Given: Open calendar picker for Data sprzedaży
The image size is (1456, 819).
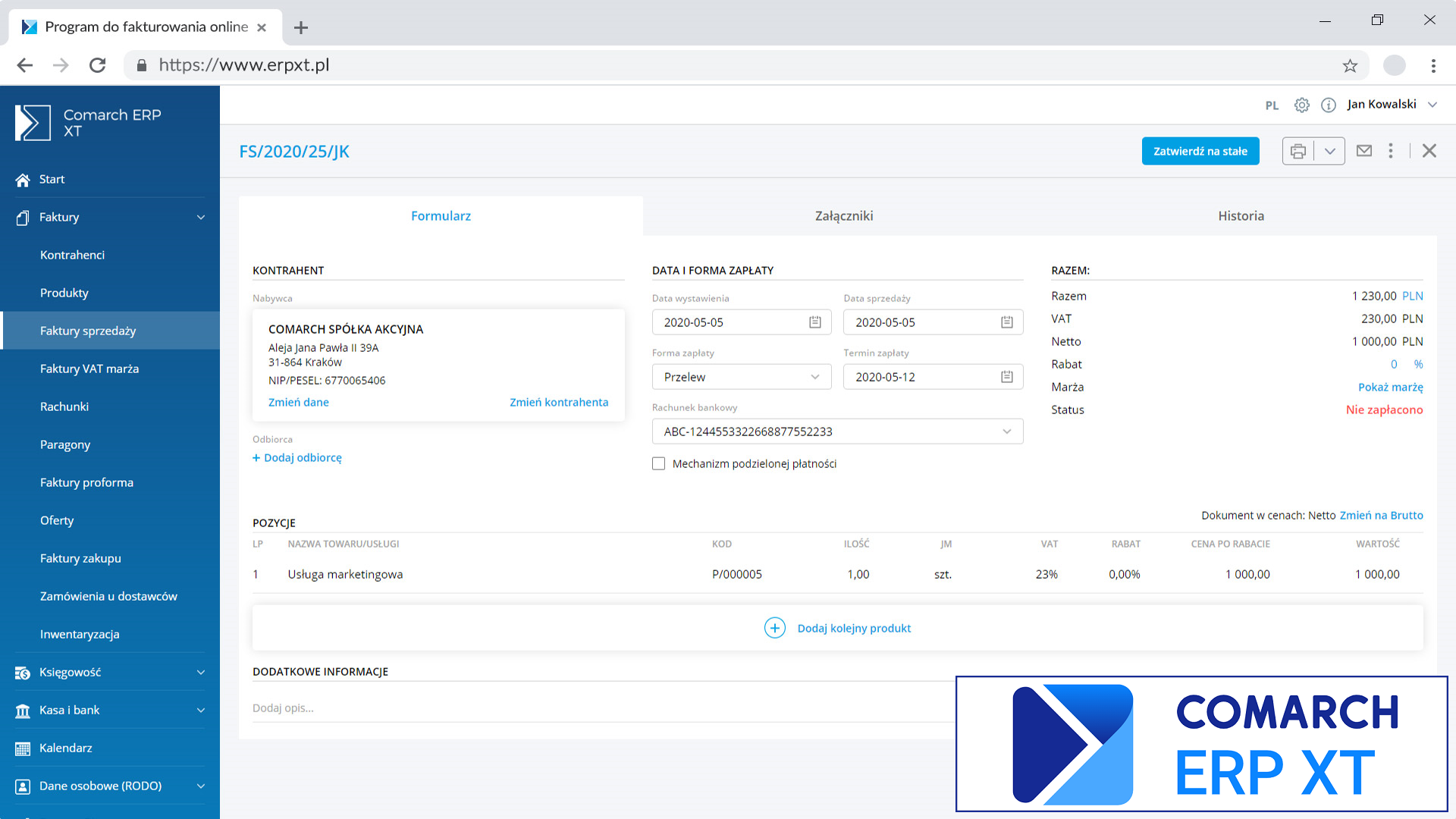Looking at the screenshot, I should point(1007,322).
